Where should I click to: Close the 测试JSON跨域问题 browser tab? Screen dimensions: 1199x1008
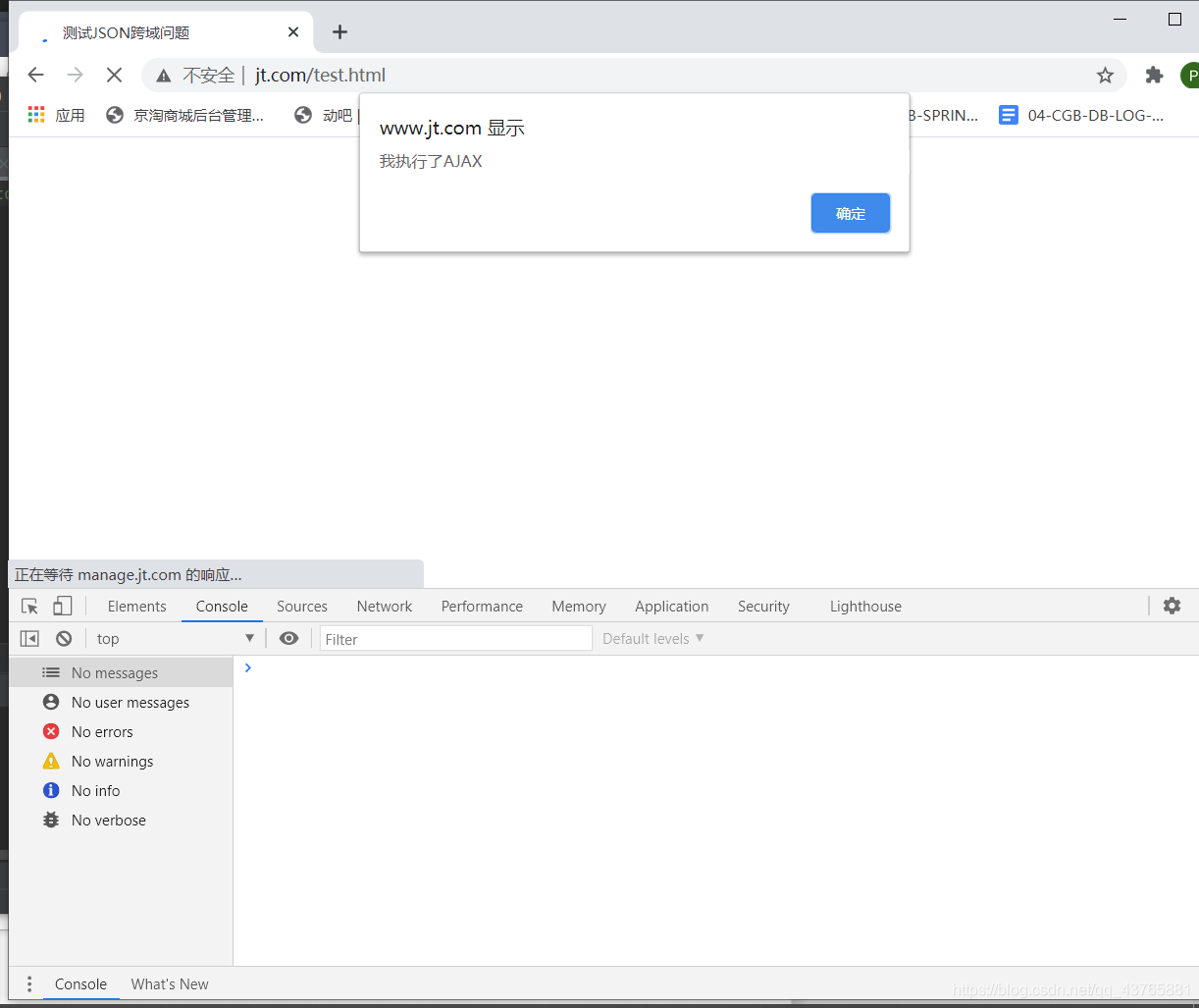[293, 32]
